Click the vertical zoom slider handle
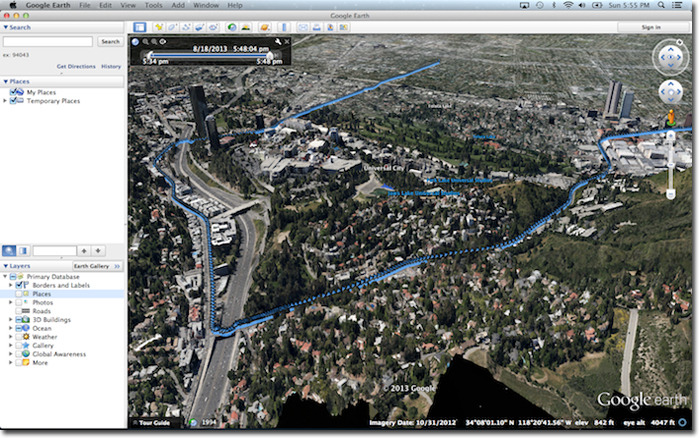The height and width of the screenshot is (438, 700). click(671, 165)
